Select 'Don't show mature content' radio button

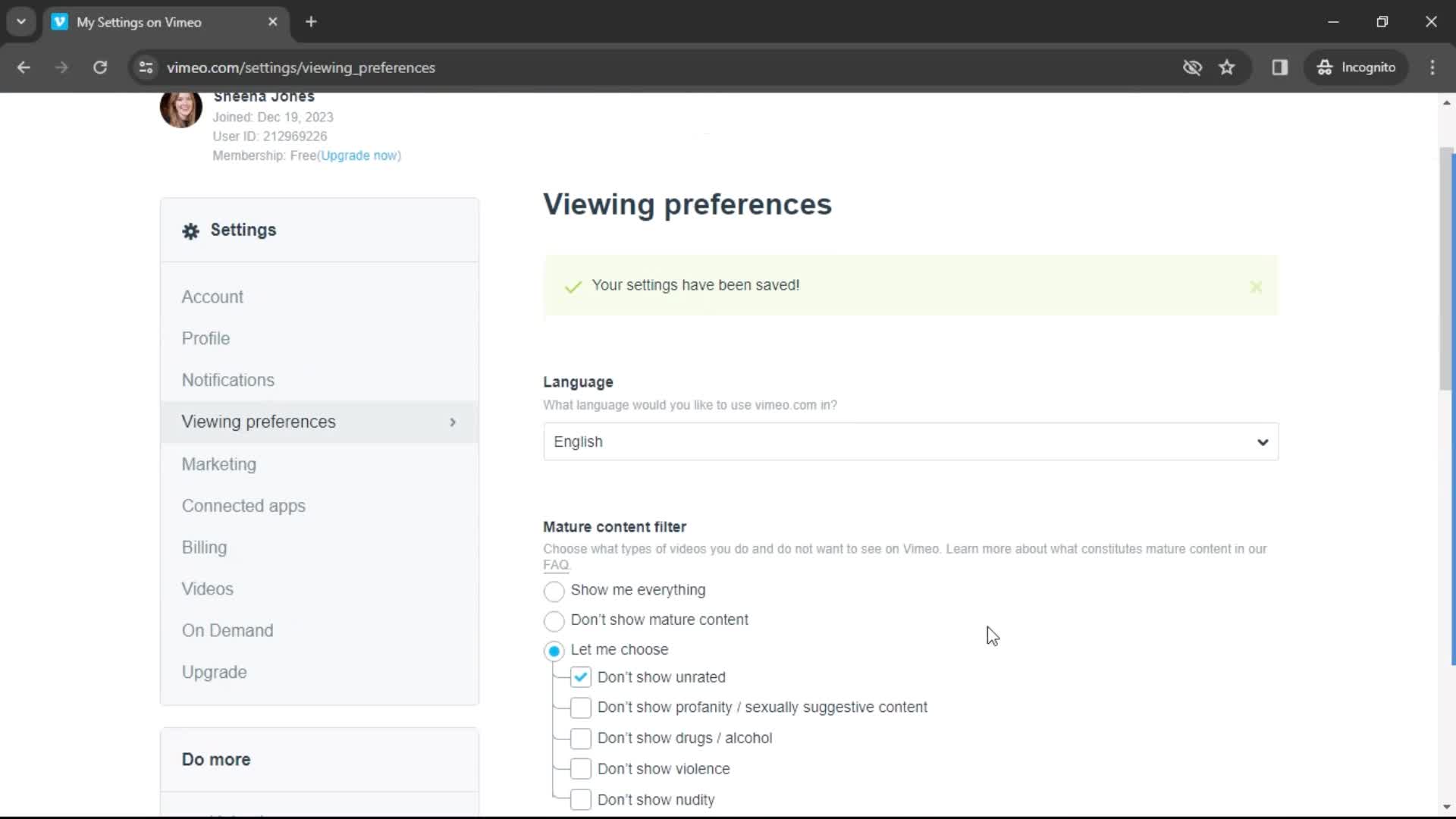(x=555, y=620)
